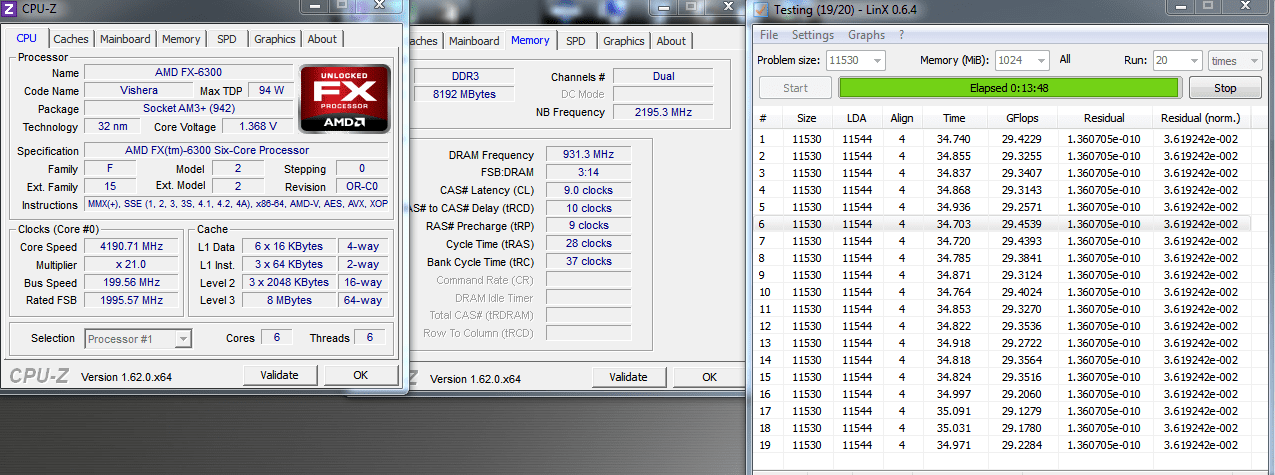Minimize the LinX window
This screenshot has height=475, width=1275.
point(1179,6)
